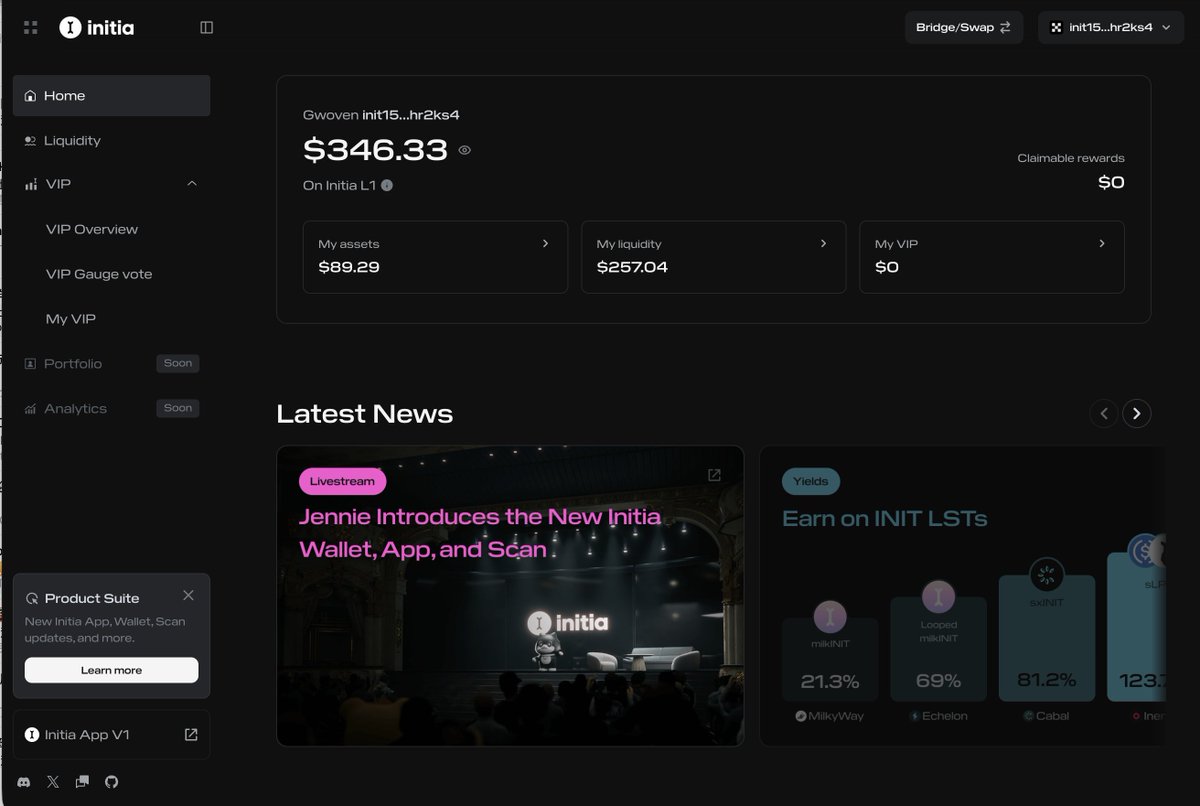The image size is (1200, 806).
Task: Close the Product Suite notice
Action: 188,596
